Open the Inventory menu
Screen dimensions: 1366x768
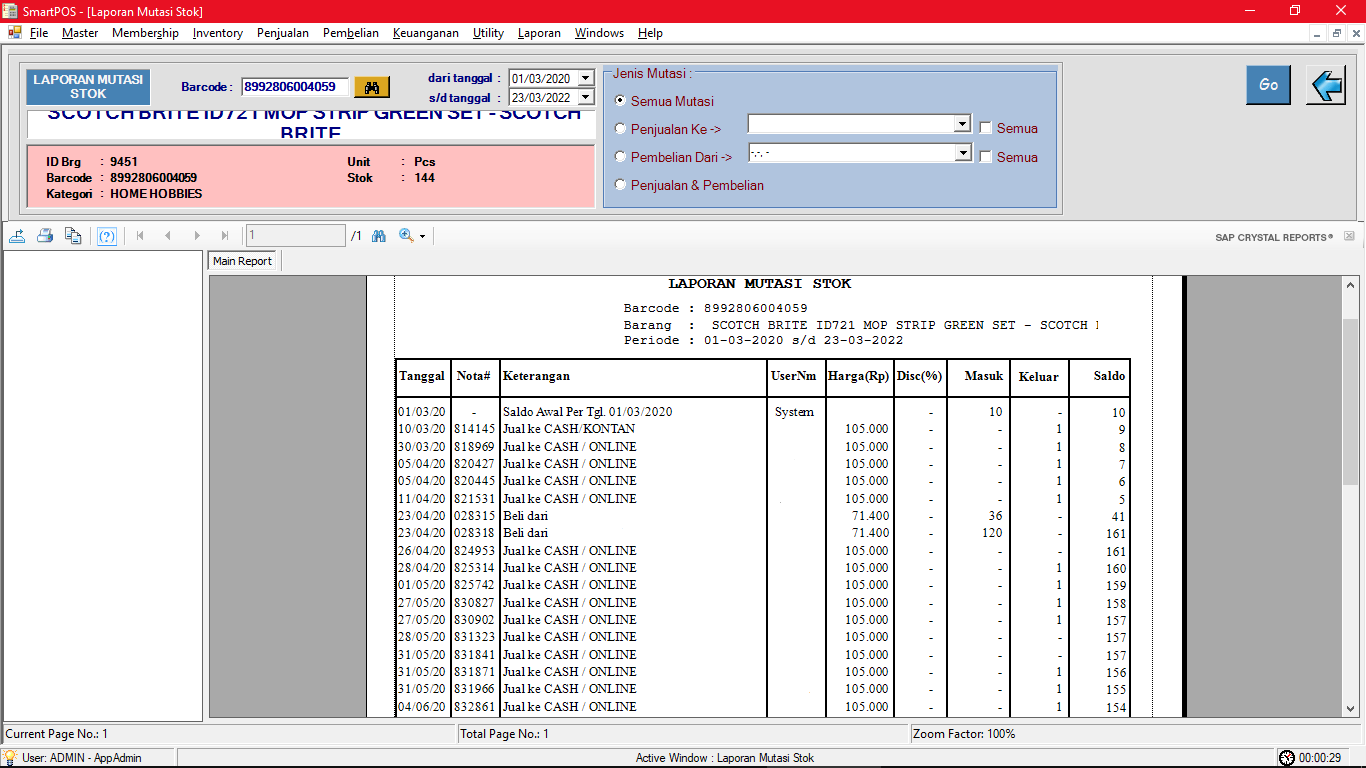(218, 33)
